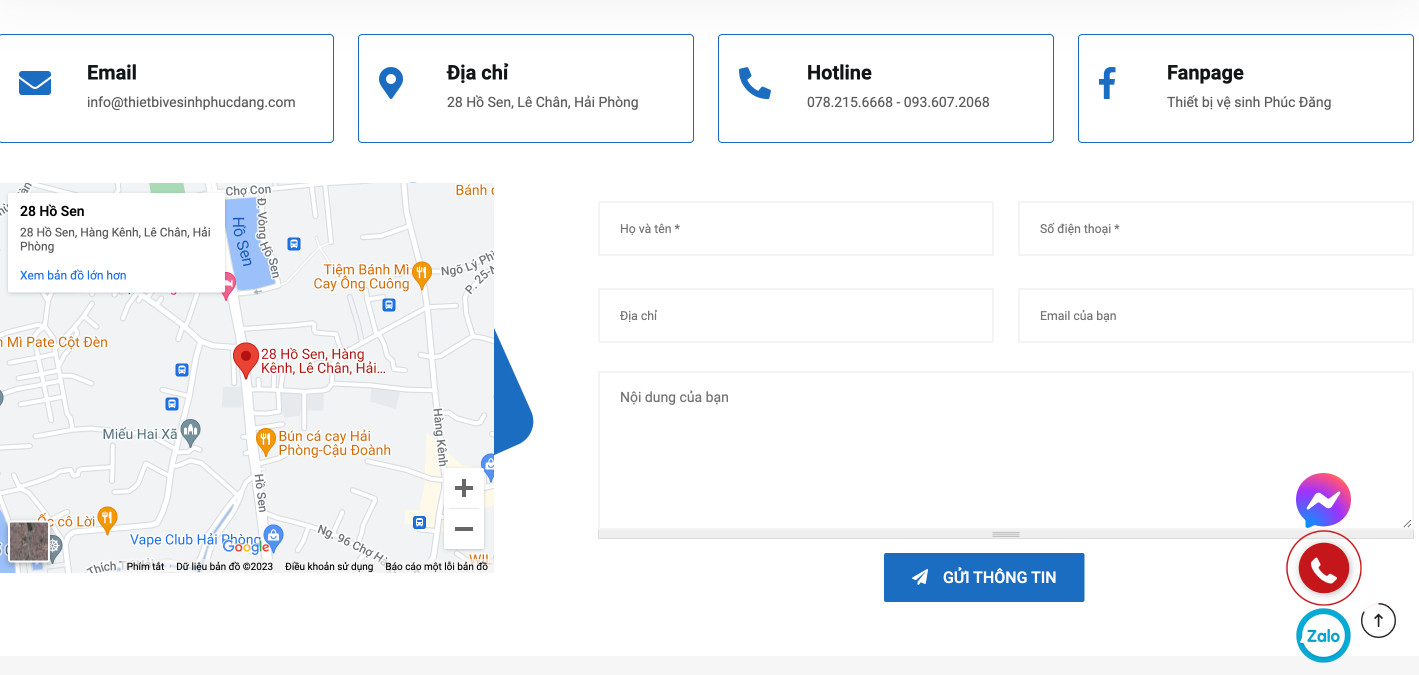Open Zalo chat icon
This screenshot has height=675, width=1419.
tap(1322, 635)
